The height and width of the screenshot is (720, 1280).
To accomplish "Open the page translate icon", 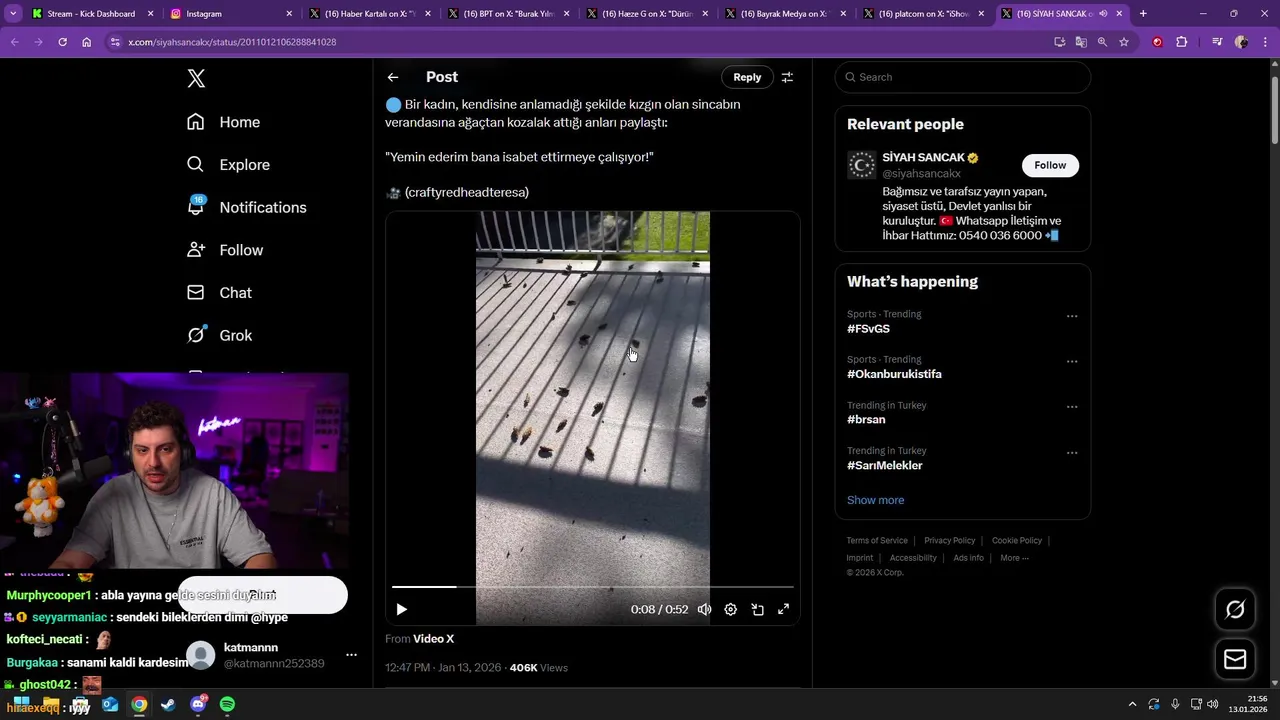I will 1081,42.
